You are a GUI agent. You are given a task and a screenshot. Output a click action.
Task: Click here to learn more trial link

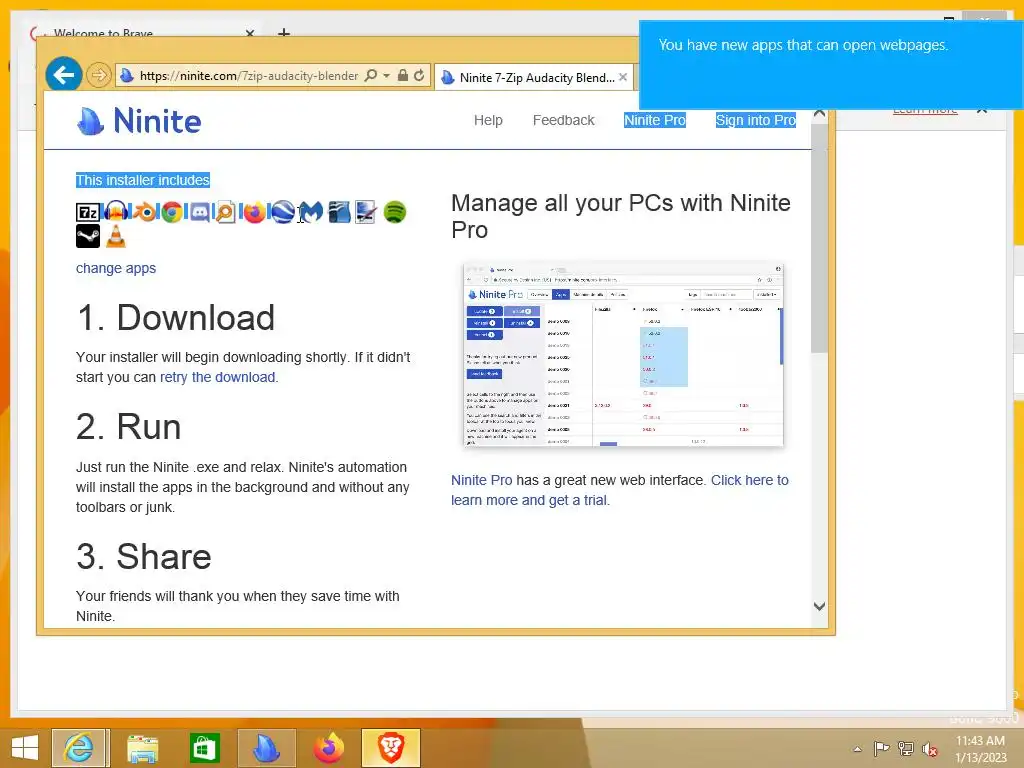pos(620,490)
